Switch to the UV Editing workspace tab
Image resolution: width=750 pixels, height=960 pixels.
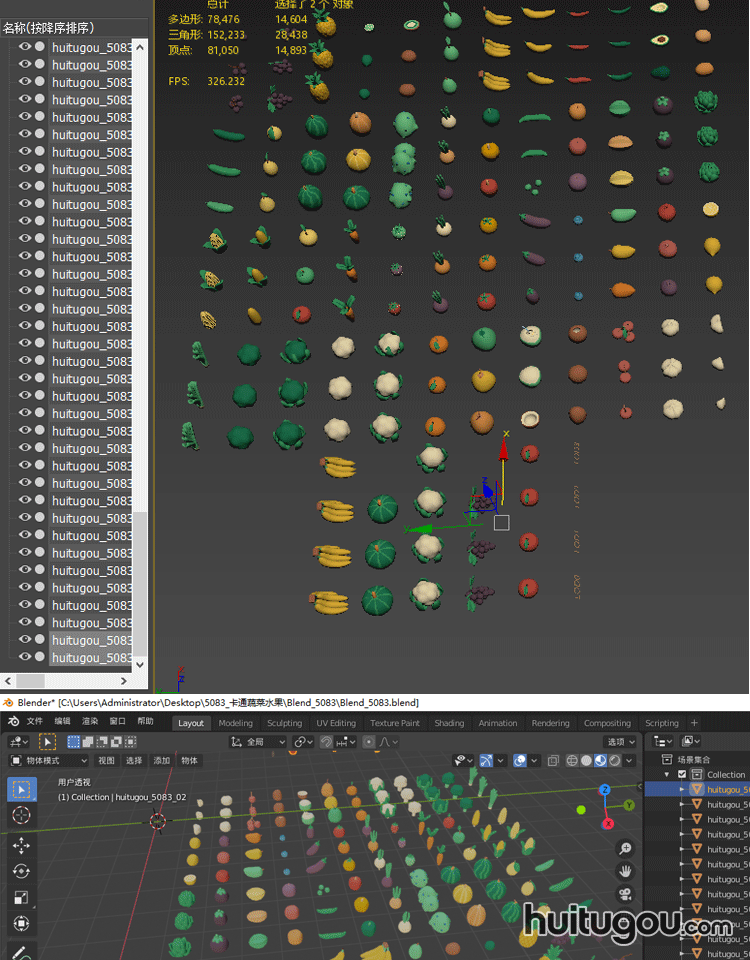point(335,723)
